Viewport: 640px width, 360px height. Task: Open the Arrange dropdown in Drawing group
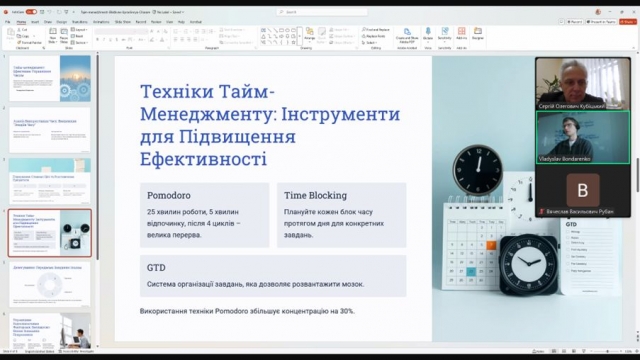310,35
